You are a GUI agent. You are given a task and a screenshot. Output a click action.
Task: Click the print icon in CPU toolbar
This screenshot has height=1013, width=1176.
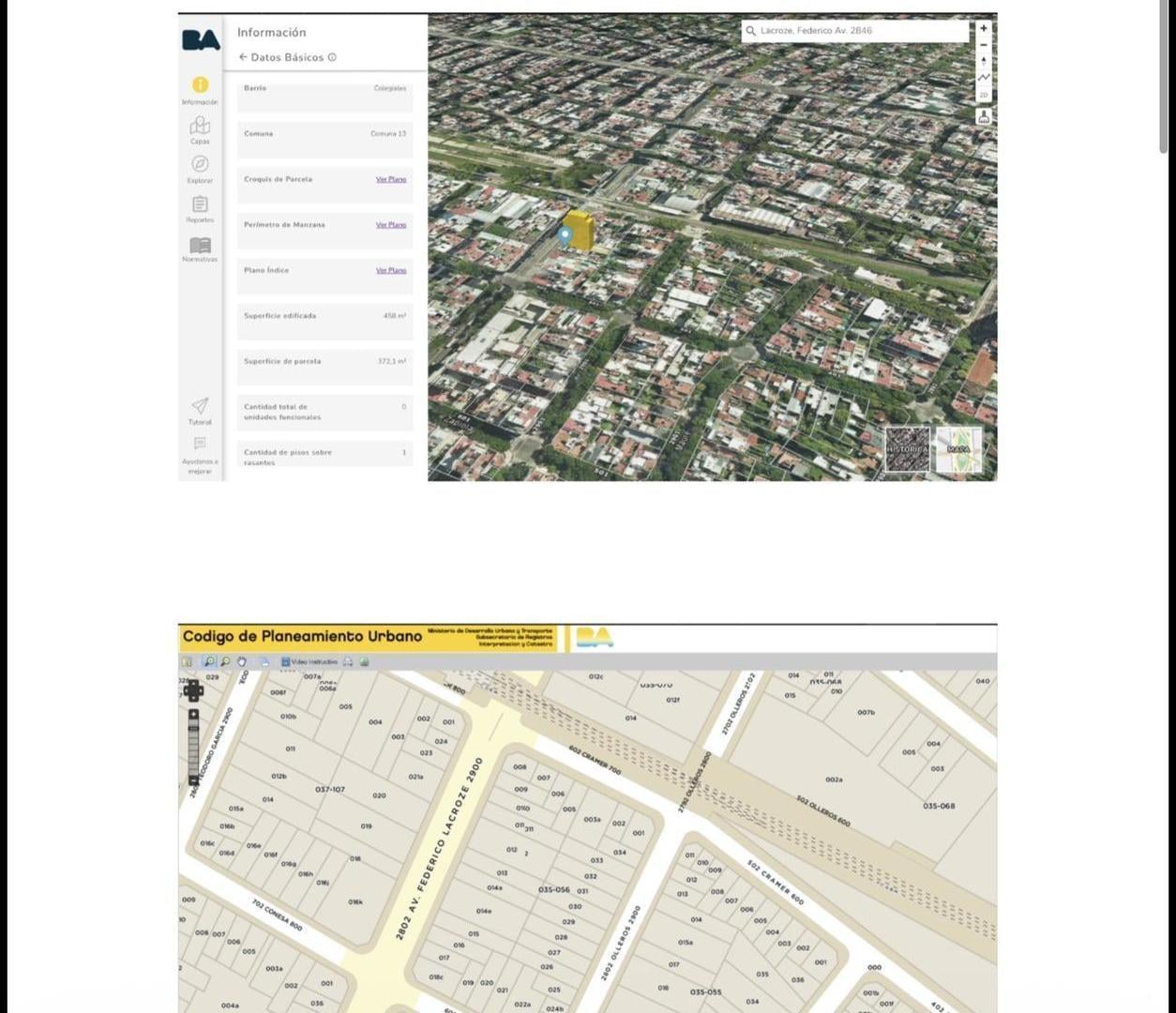click(x=264, y=662)
